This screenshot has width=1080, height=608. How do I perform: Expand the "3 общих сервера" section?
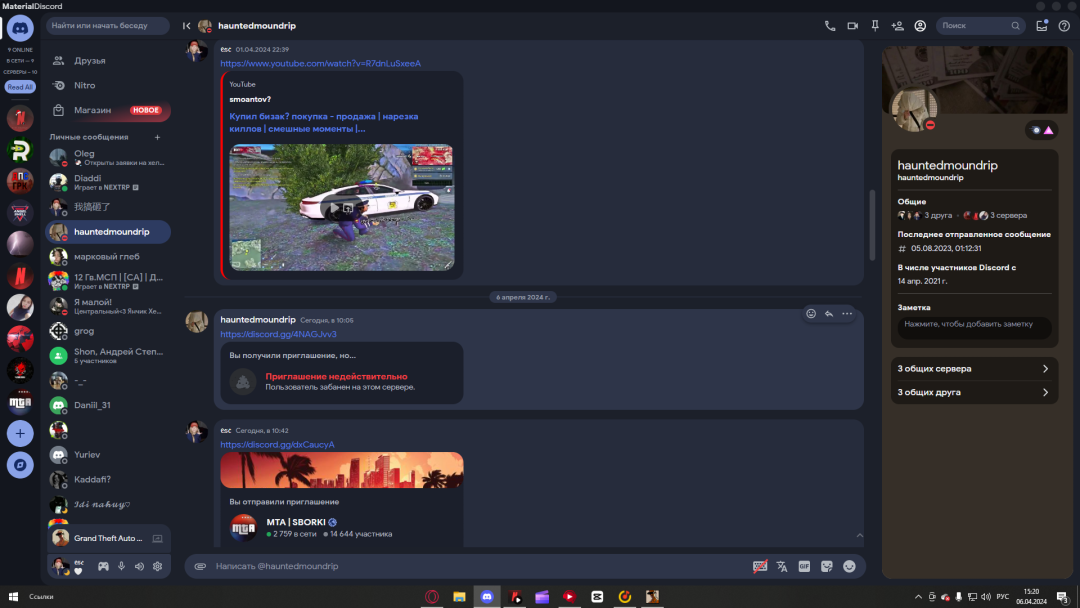(x=973, y=369)
